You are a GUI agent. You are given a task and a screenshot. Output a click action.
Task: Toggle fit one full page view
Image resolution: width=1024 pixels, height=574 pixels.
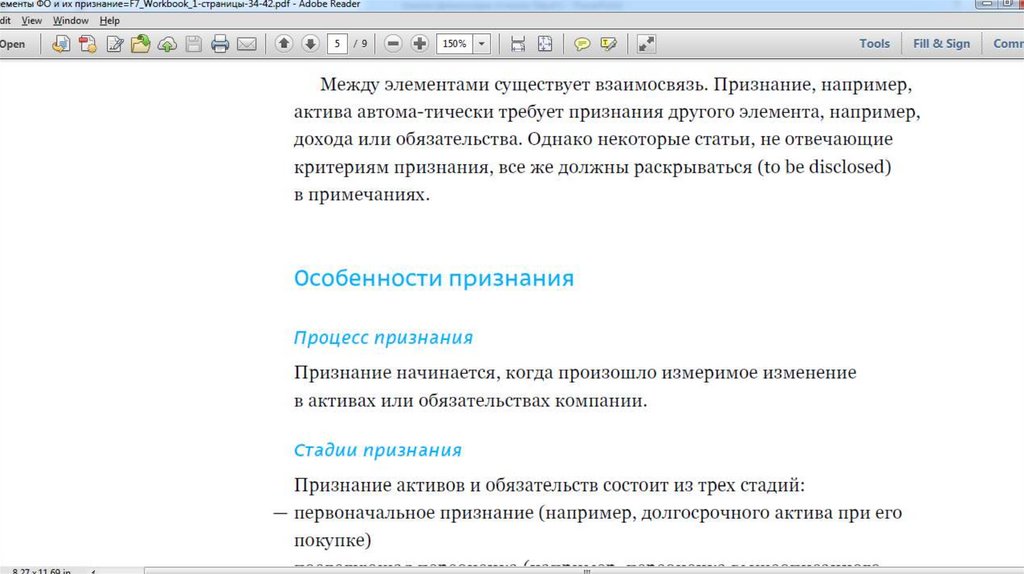click(x=545, y=44)
